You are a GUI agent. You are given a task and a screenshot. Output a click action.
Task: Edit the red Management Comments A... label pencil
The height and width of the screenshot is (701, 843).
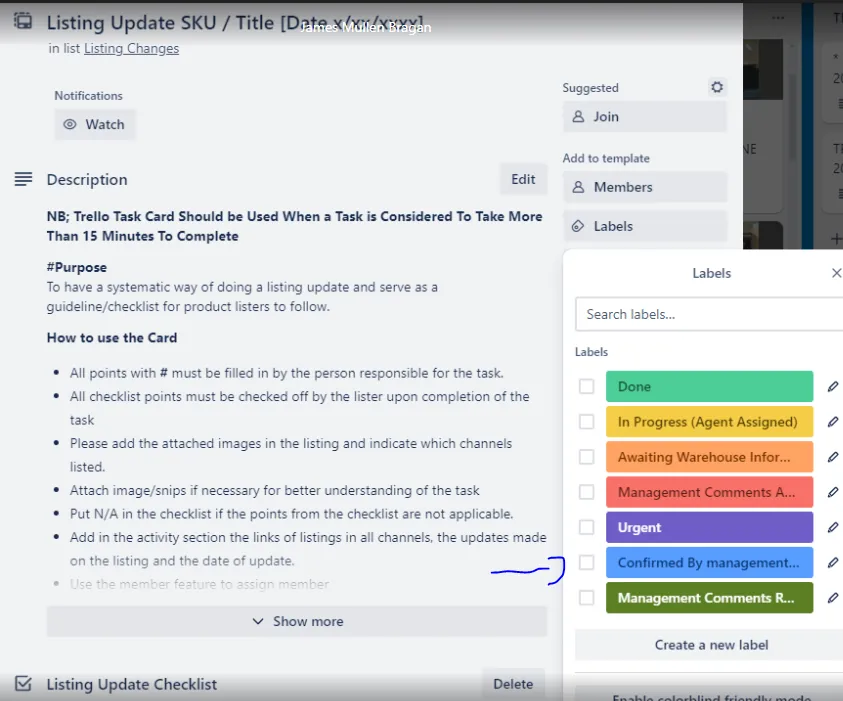point(833,492)
